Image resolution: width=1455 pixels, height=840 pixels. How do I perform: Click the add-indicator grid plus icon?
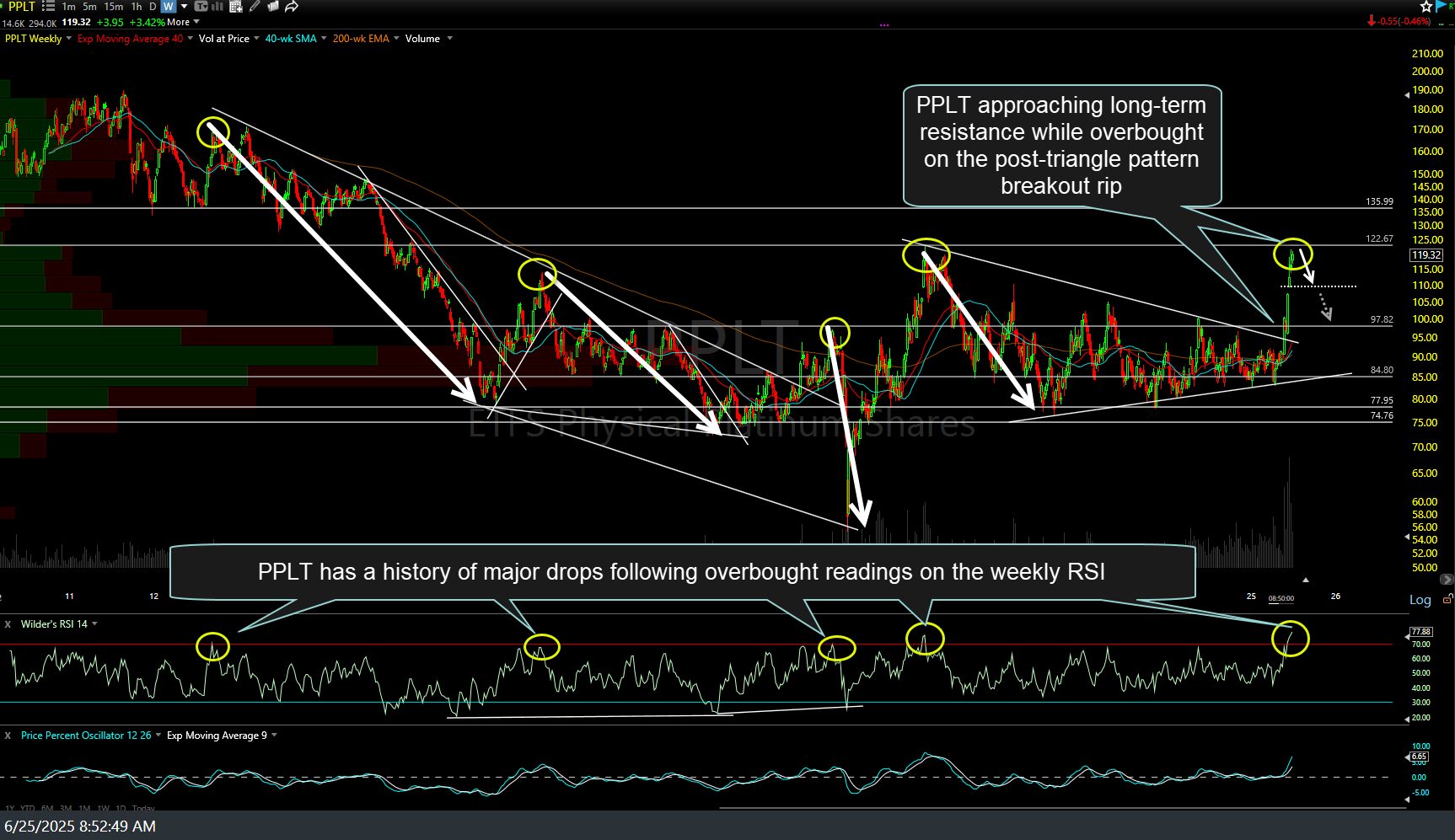click(236, 7)
